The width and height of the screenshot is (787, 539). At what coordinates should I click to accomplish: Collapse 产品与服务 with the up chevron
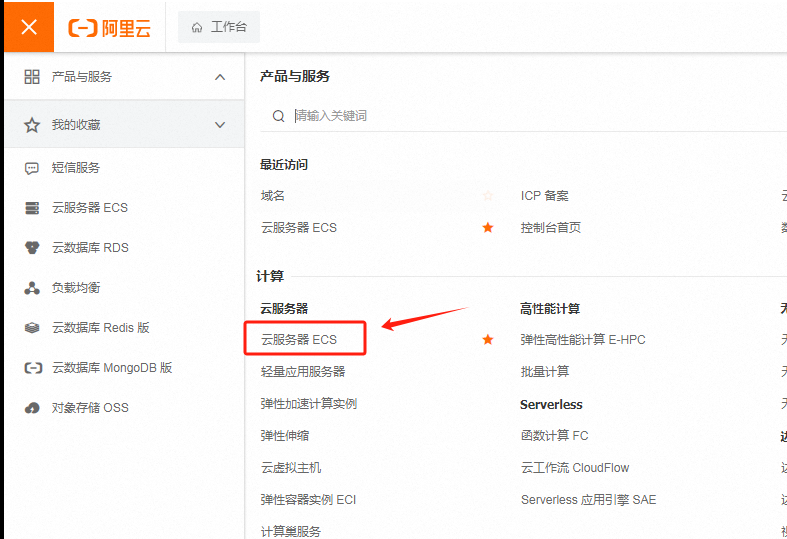coord(220,77)
